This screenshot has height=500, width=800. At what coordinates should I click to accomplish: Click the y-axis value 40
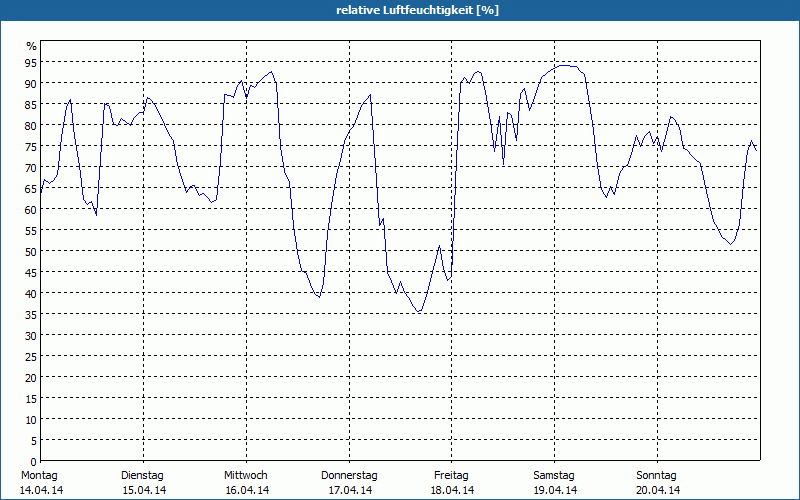(x=31, y=294)
